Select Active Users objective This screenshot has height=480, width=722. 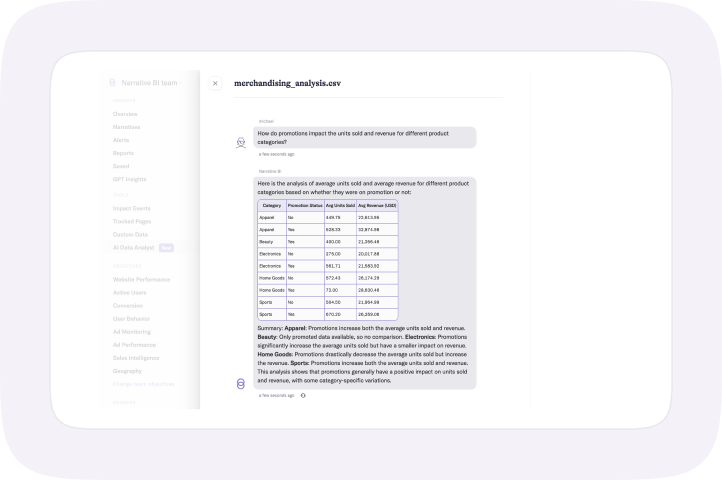coord(129,293)
